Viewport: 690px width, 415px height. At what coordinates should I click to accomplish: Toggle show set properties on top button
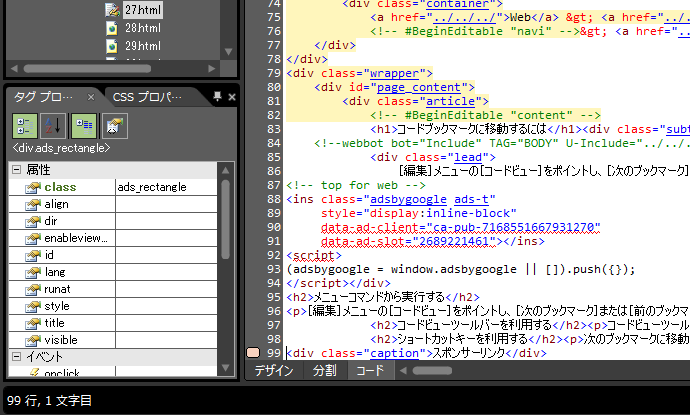coord(84,126)
